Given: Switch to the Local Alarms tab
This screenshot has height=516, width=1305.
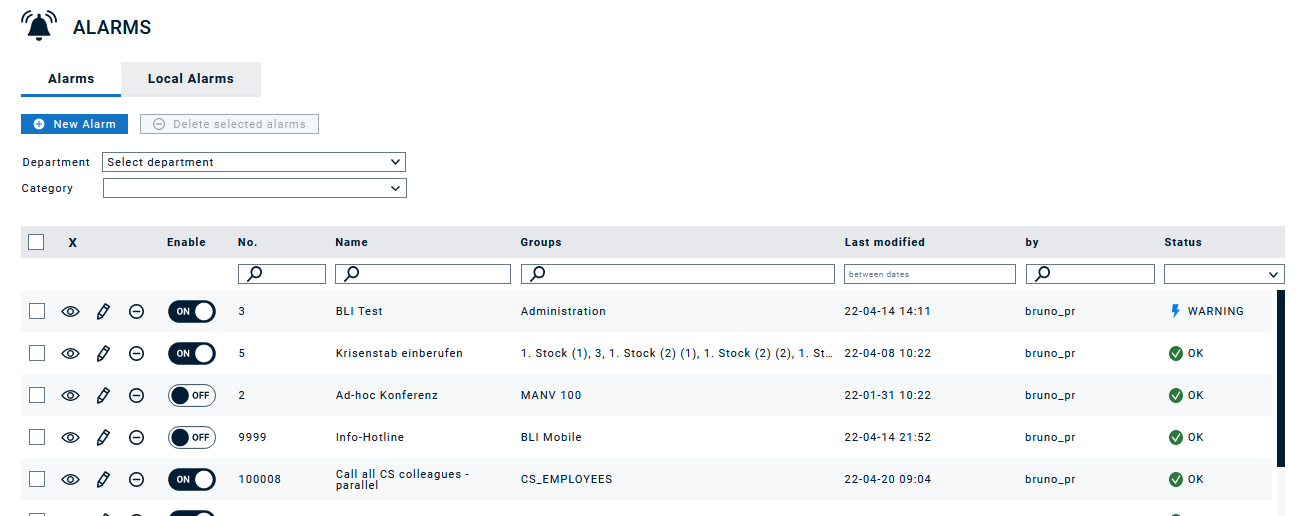Looking at the screenshot, I should pos(191,79).
